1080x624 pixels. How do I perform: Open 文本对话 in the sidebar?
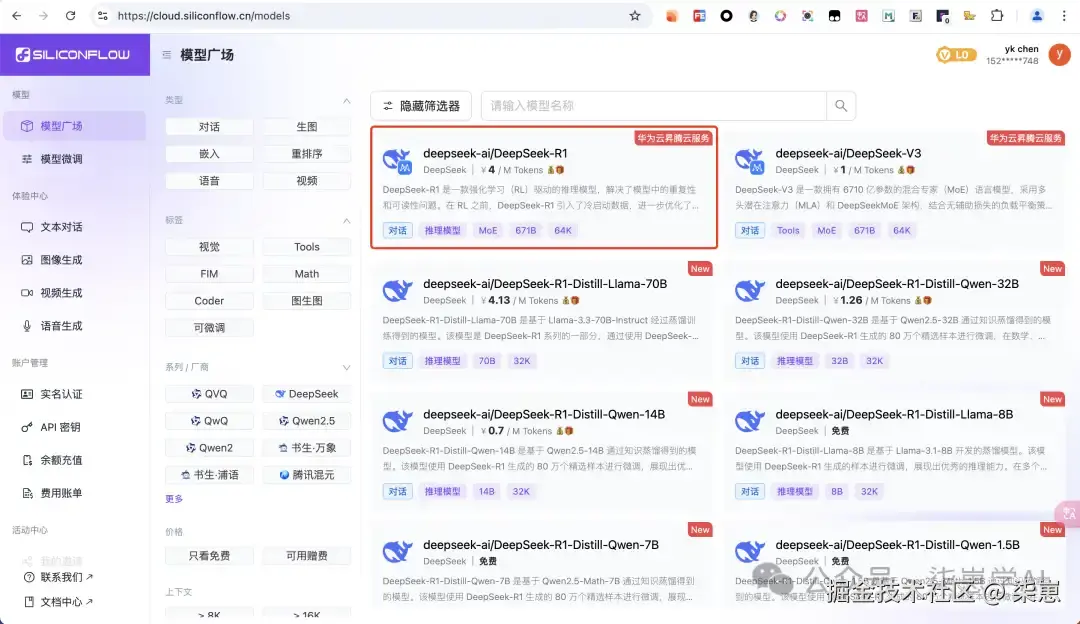tap(74, 227)
